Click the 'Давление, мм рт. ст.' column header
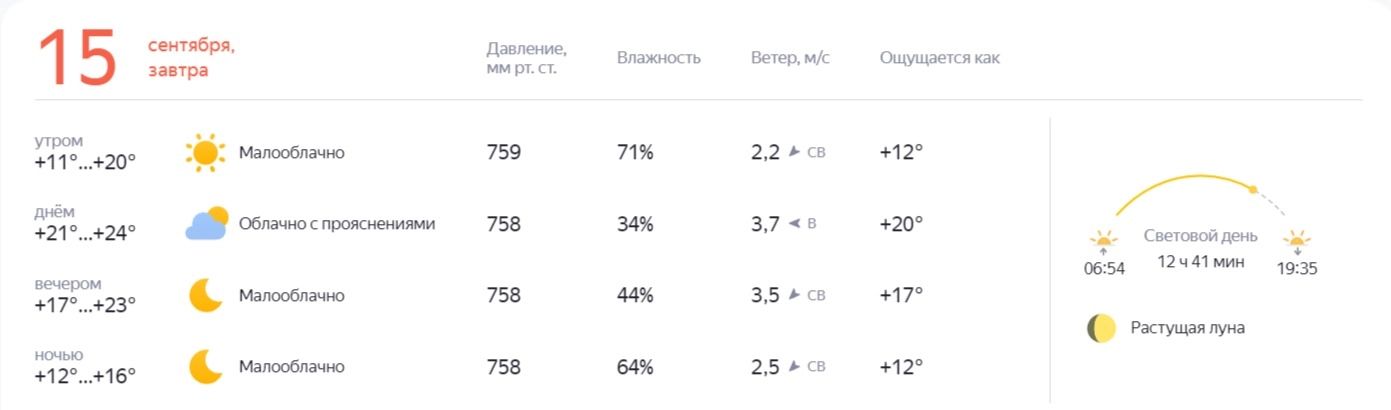This screenshot has height=410, width=1391. click(x=527, y=58)
